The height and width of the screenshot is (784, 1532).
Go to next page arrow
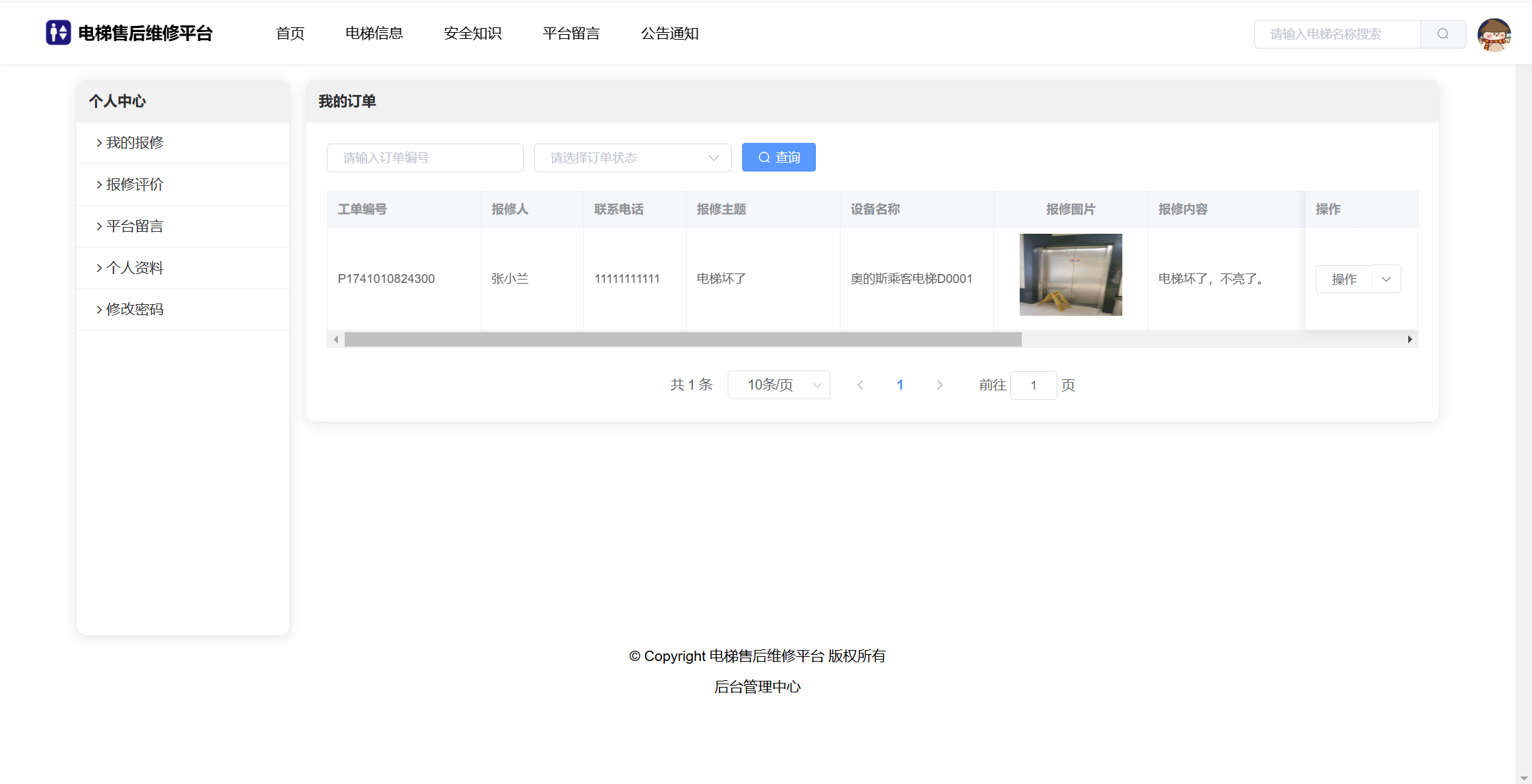[x=940, y=385]
